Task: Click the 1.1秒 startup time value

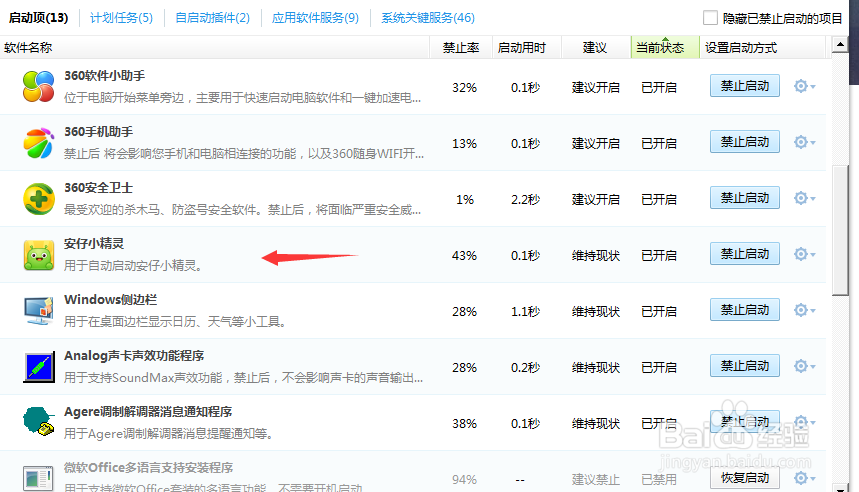Action: point(525,311)
